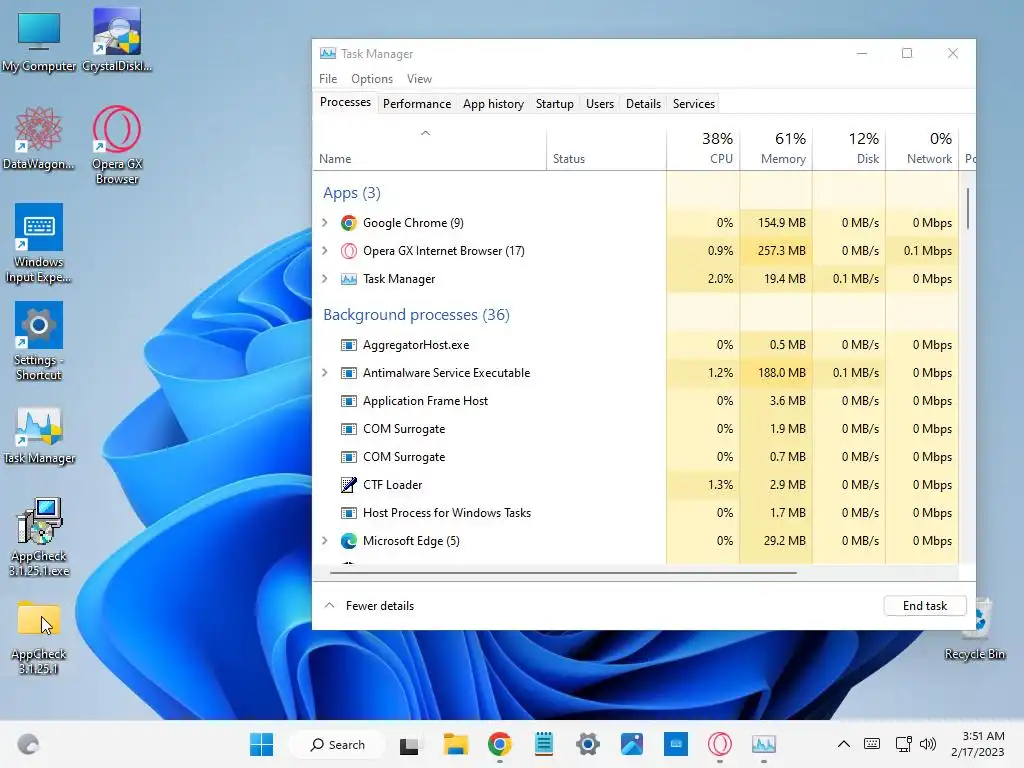Click the 257.3 MB memory value
Screen dimensions: 1024x768
click(x=781, y=251)
